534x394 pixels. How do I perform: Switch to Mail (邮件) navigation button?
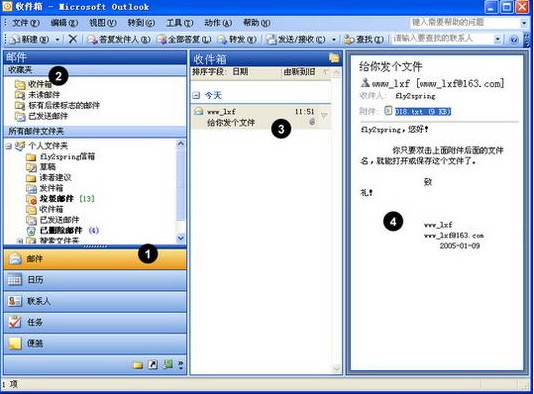click(x=95, y=259)
